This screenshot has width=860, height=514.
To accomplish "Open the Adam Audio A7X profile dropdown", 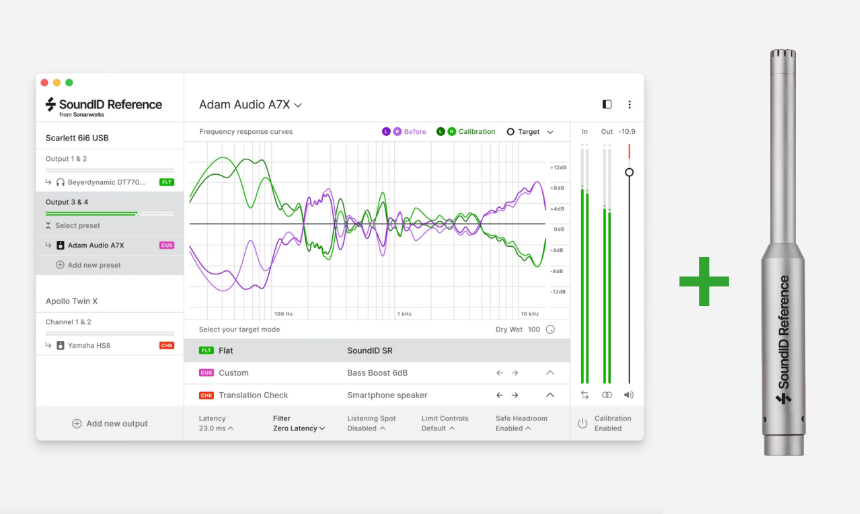I will click(250, 105).
